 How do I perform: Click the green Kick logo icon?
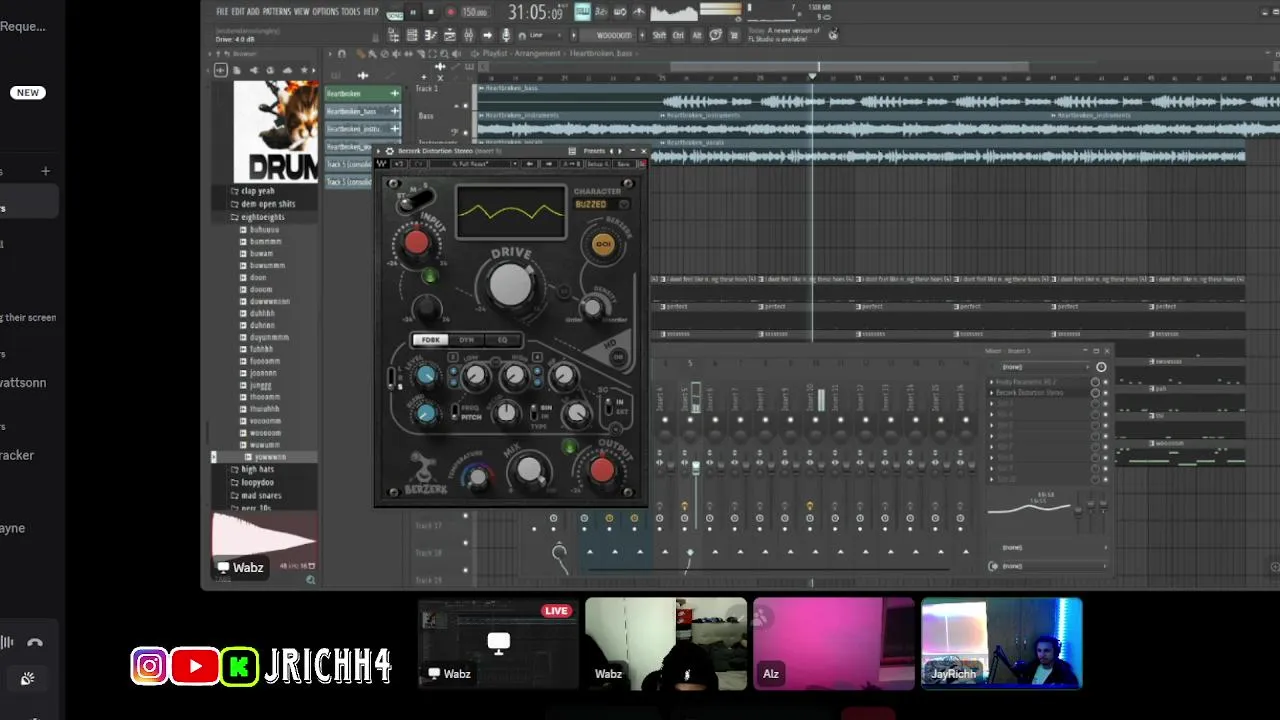coord(239,666)
